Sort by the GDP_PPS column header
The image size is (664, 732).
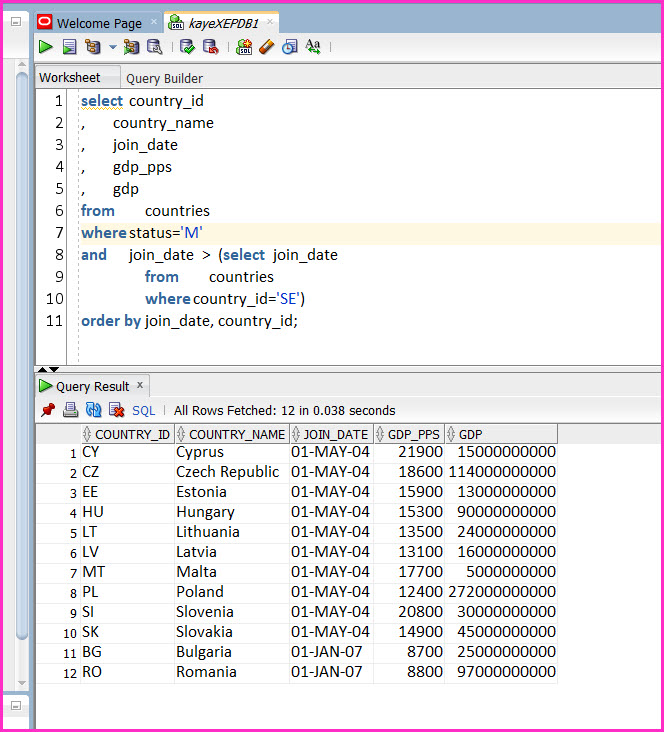(409, 434)
